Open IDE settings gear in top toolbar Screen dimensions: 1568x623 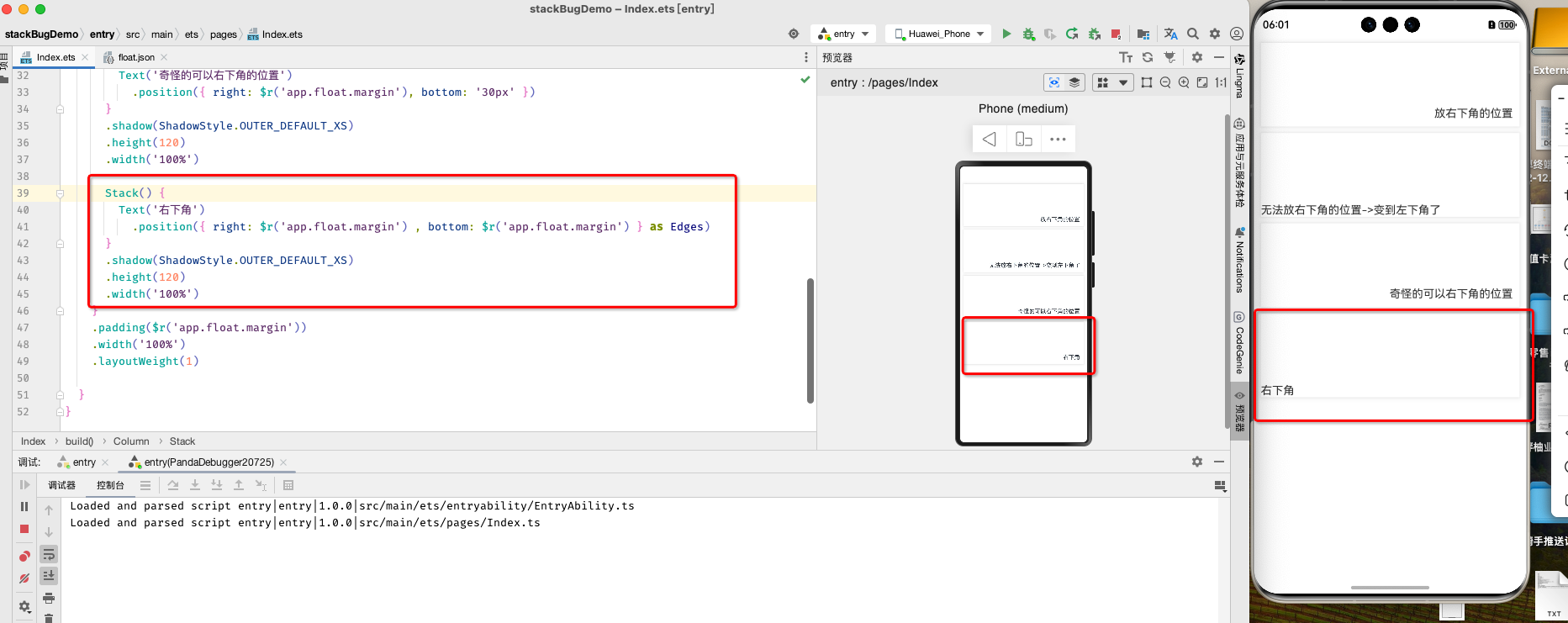[1215, 34]
